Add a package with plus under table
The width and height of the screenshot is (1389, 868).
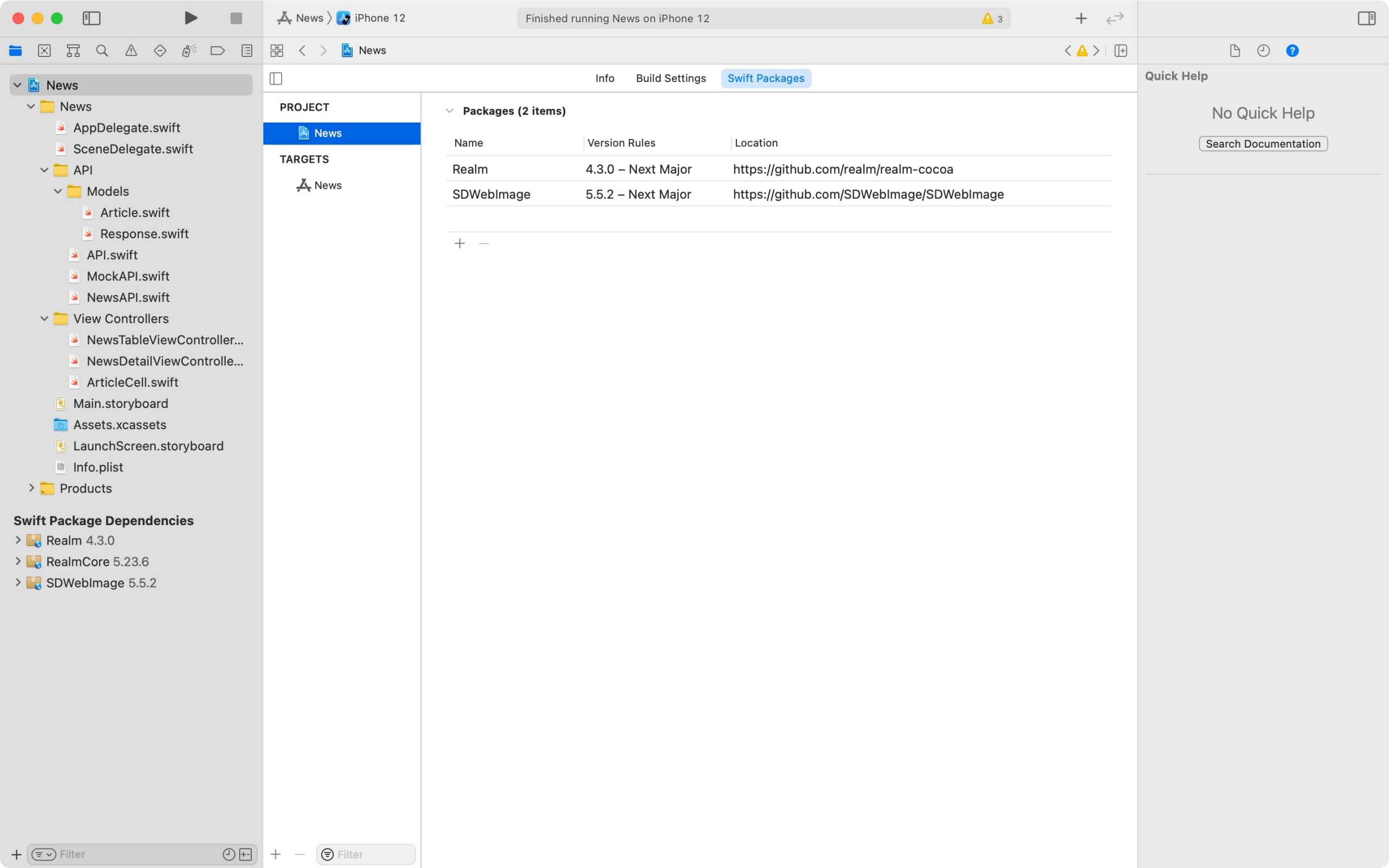click(x=460, y=244)
